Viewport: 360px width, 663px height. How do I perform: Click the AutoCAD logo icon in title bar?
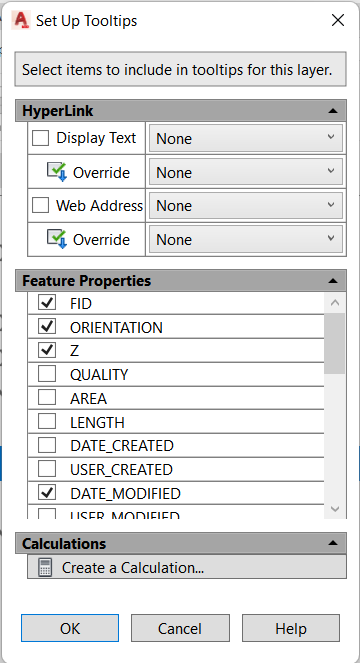point(21,20)
